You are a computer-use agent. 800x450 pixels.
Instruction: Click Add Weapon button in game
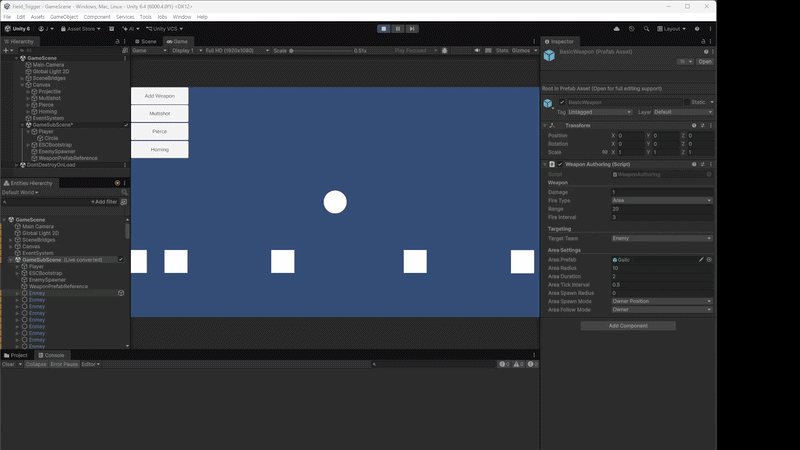tap(160, 96)
